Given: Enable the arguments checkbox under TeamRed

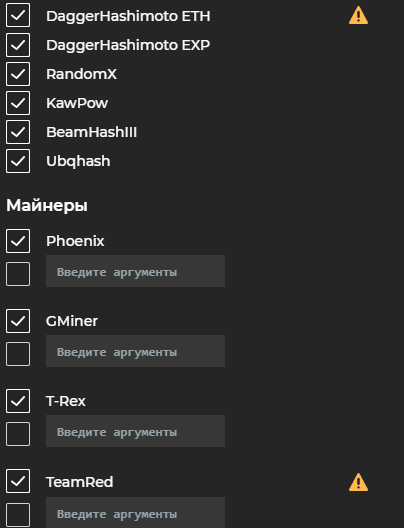Looking at the screenshot, I should coord(18,515).
